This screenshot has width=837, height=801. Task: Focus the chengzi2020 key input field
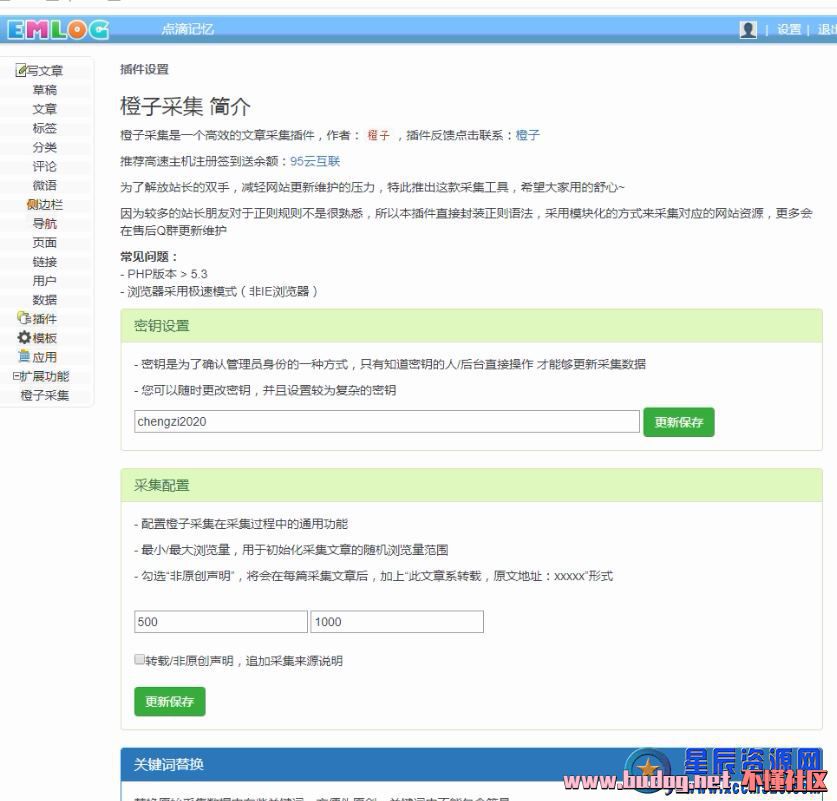click(x=386, y=422)
